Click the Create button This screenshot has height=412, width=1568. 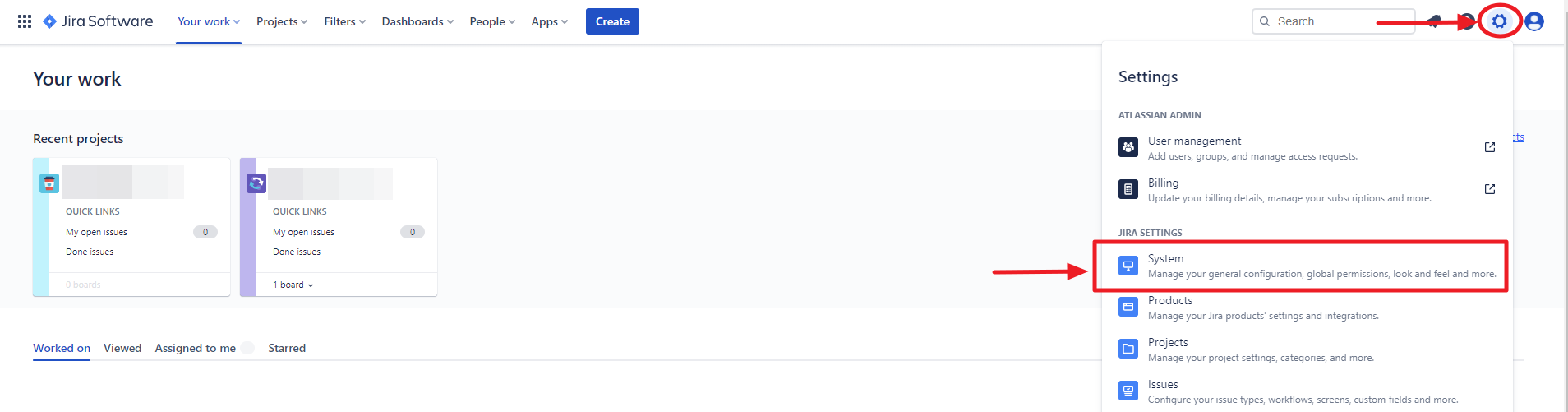(612, 21)
